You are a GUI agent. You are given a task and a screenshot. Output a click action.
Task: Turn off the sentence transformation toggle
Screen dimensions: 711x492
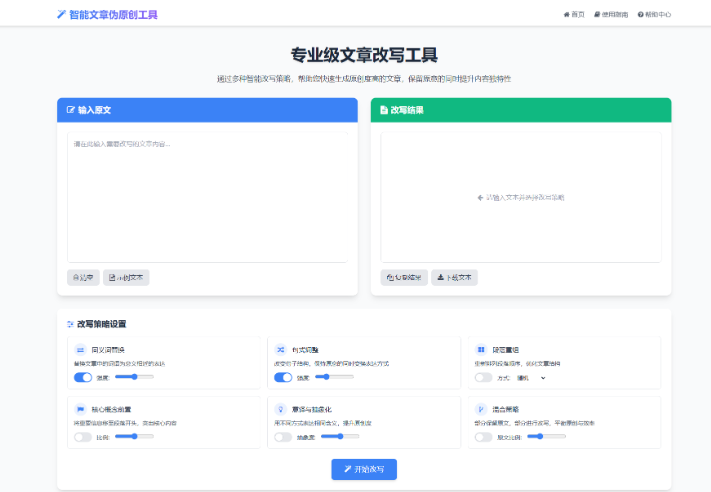coord(283,378)
